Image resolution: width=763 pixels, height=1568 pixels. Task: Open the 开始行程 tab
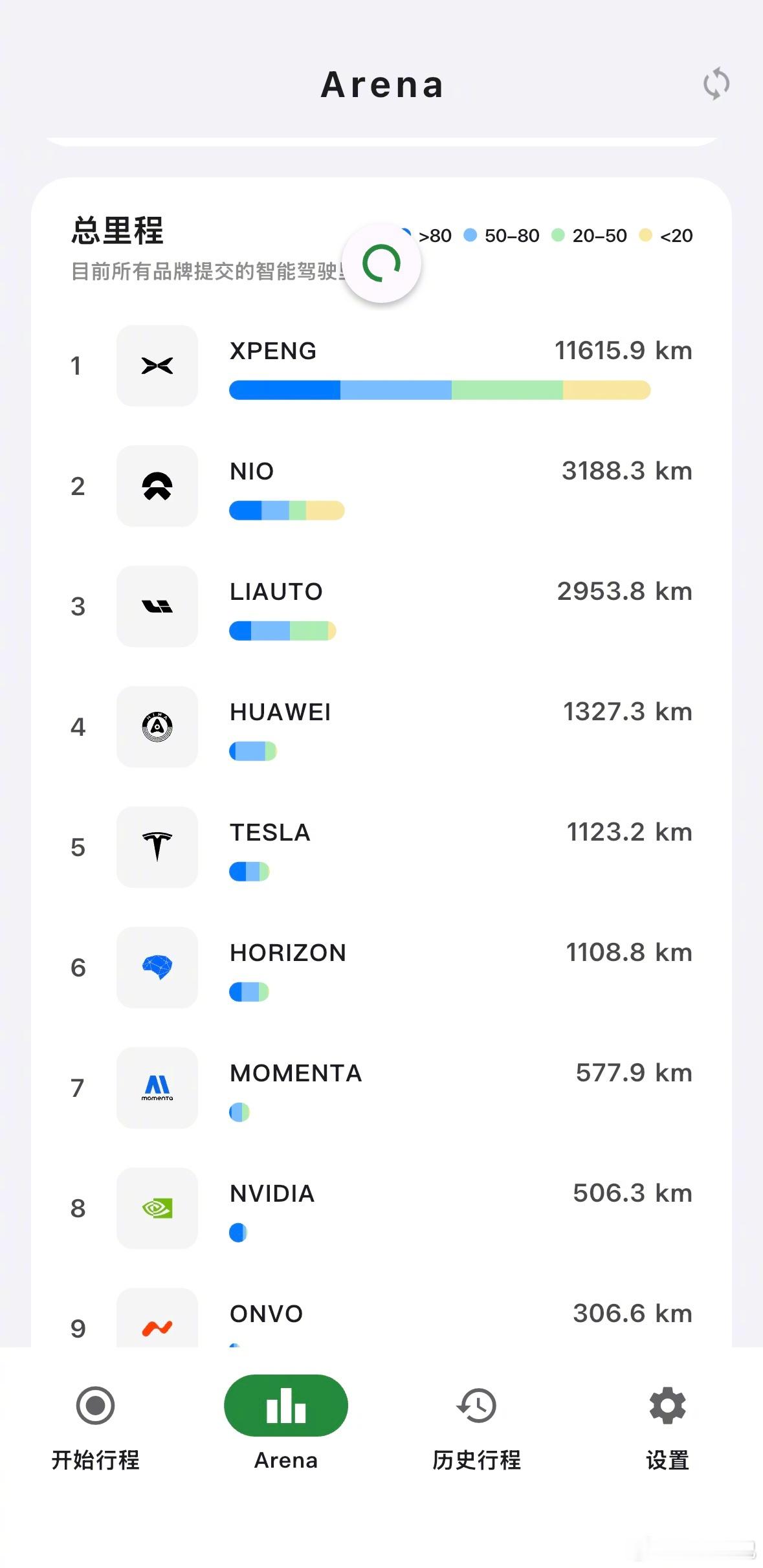96,1424
